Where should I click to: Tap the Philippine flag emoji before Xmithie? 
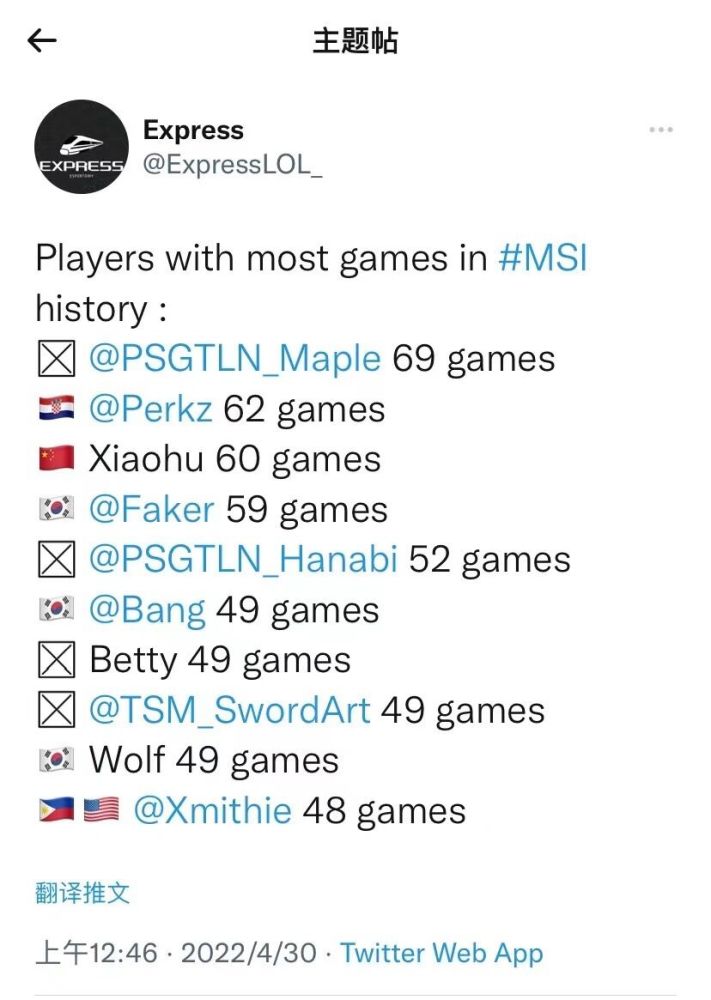point(56,811)
